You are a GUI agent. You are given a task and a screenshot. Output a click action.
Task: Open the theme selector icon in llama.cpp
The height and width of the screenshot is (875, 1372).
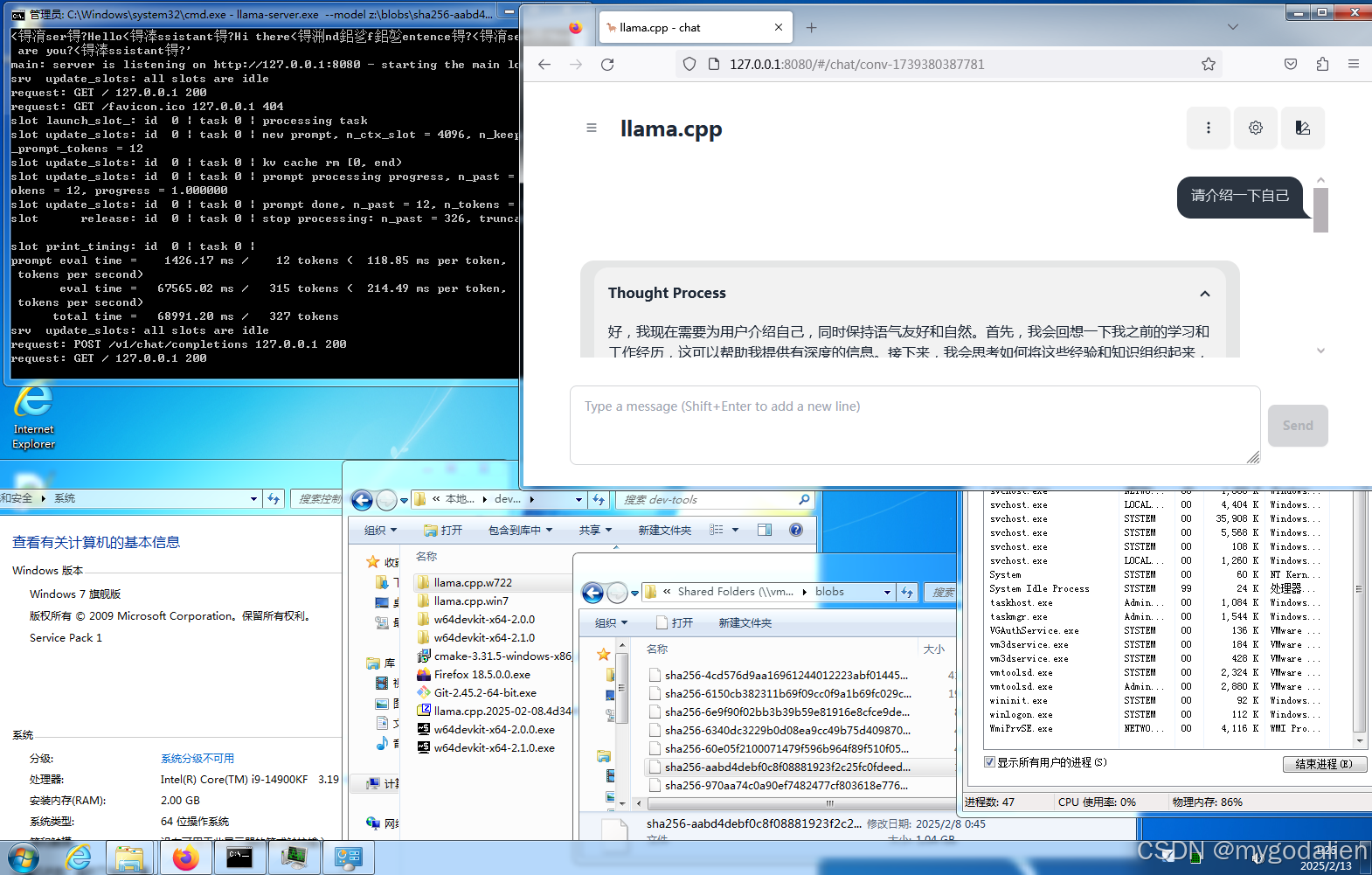coord(1302,128)
